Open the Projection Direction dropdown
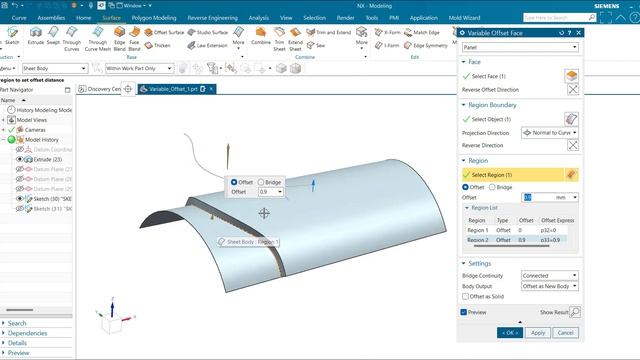640x360 pixels. 550,133
